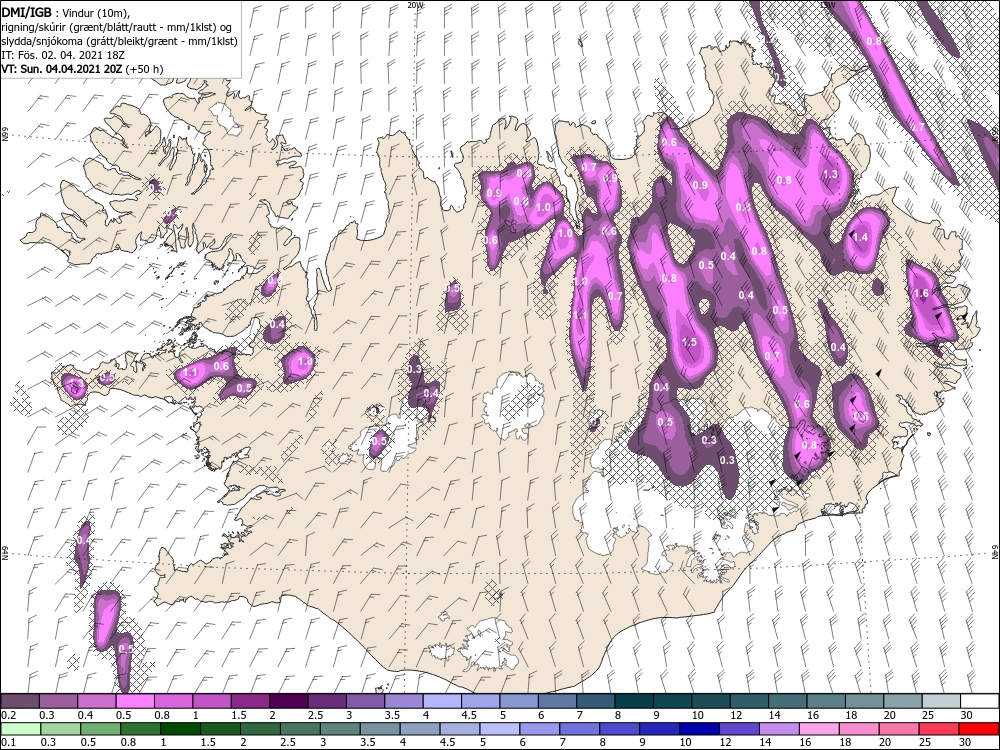
Task: Click the 1.5 value label on the map
Action: click(689, 342)
